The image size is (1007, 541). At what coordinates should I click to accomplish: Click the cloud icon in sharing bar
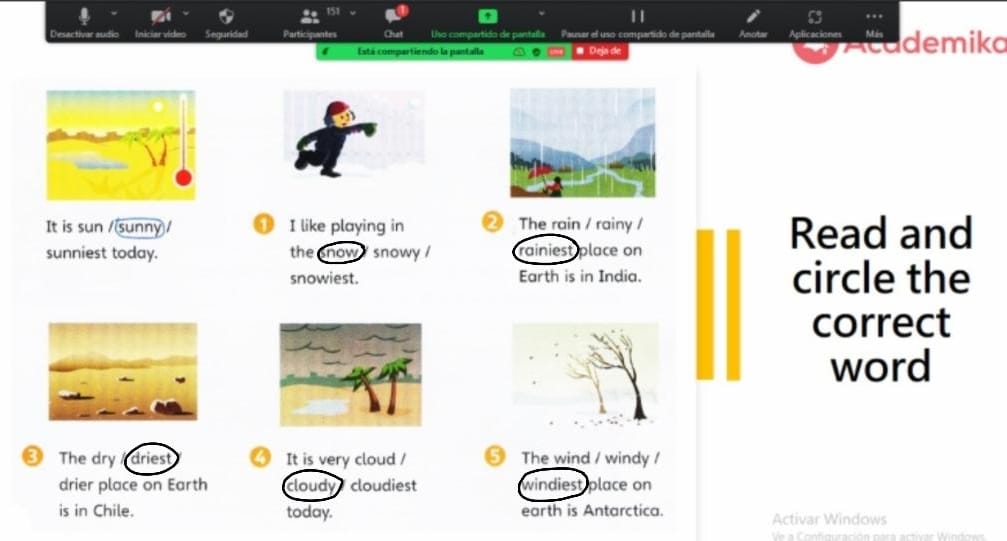point(519,51)
